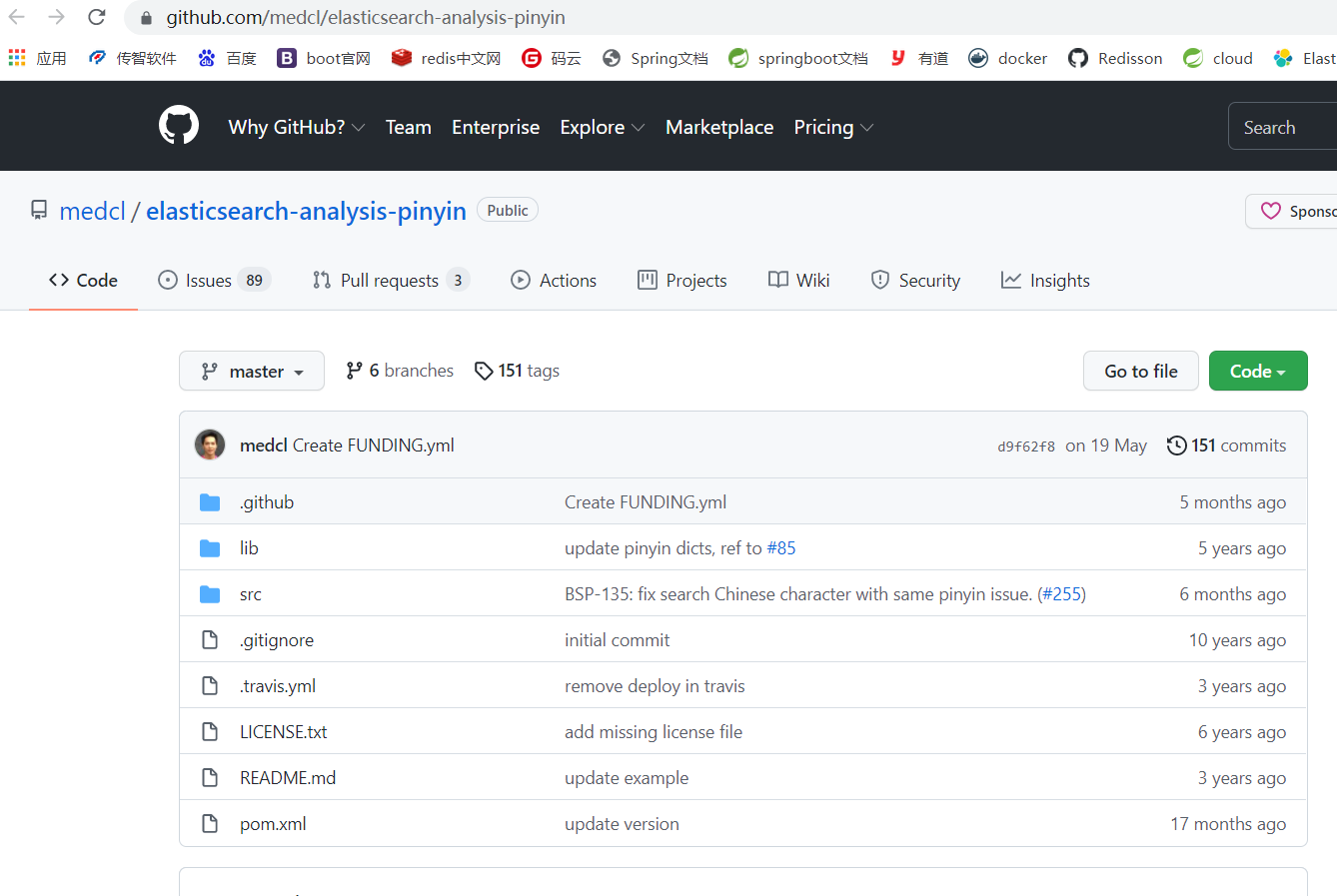View the 6 branches link
Viewport: 1337px width, 896px height.
400,371
